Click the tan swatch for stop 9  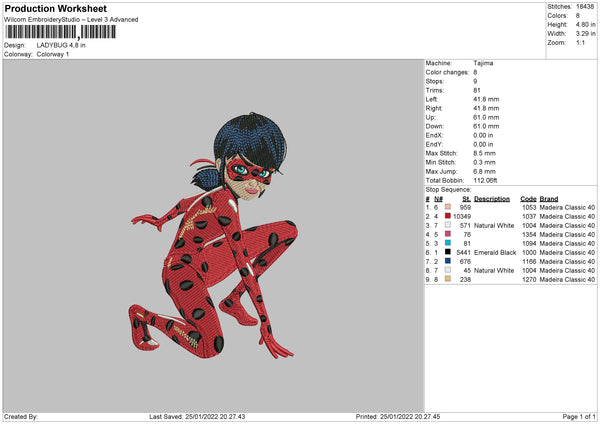coord(448,279)
